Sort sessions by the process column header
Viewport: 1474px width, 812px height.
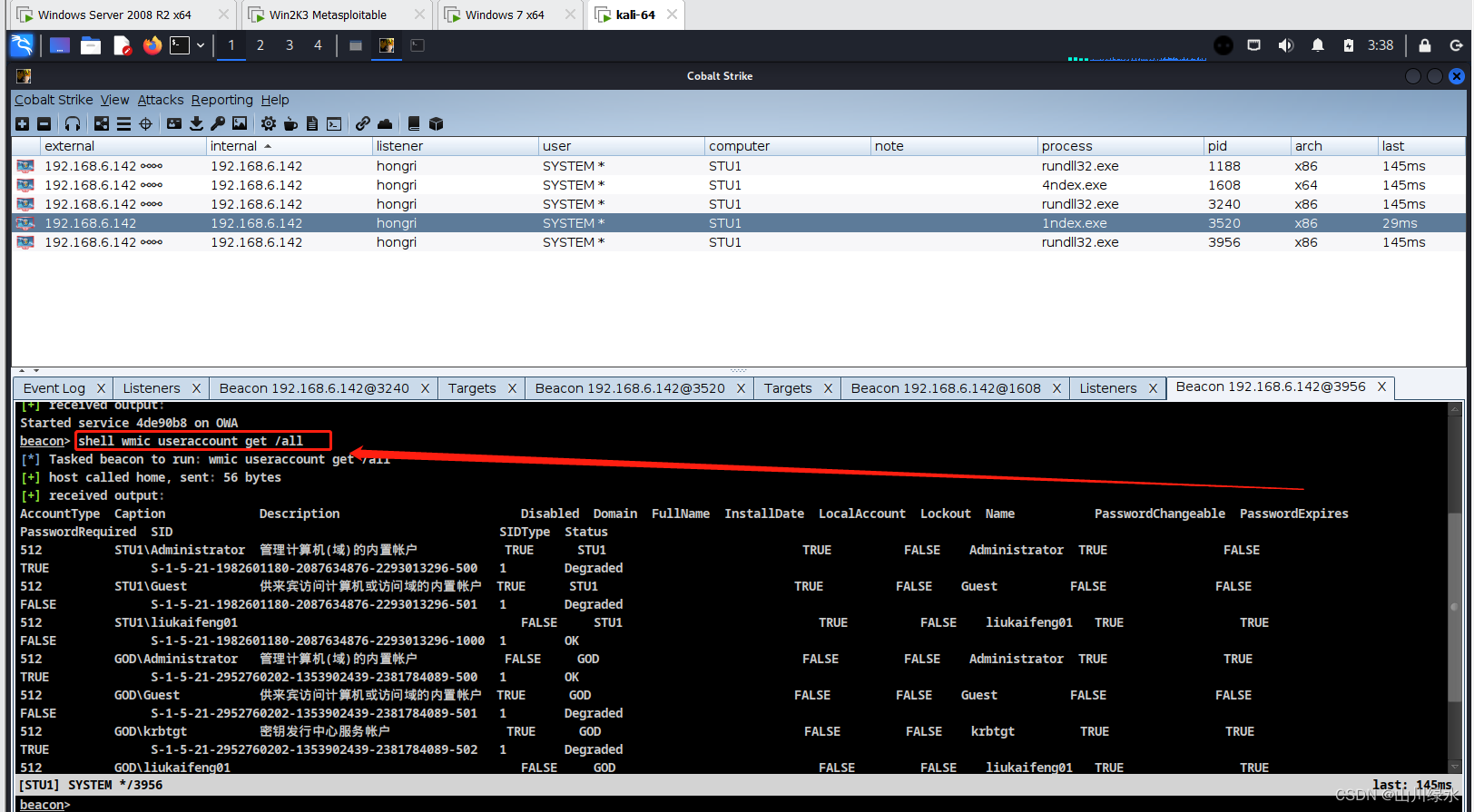pyautogui.click(x=1120, y=146)
